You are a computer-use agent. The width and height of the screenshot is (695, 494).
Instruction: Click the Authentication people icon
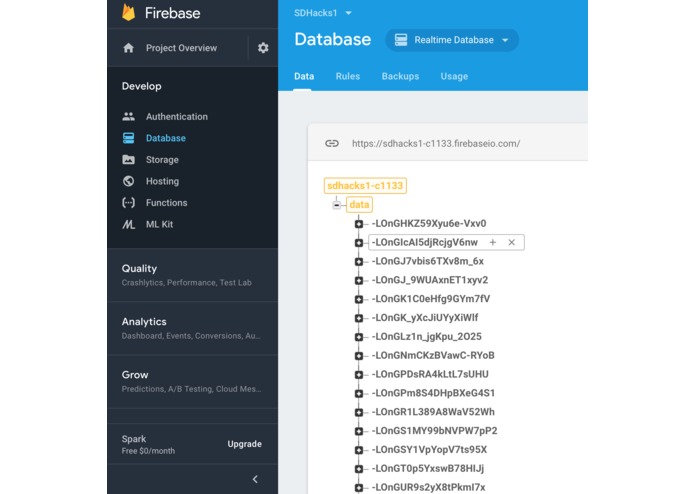pos(129,117)
